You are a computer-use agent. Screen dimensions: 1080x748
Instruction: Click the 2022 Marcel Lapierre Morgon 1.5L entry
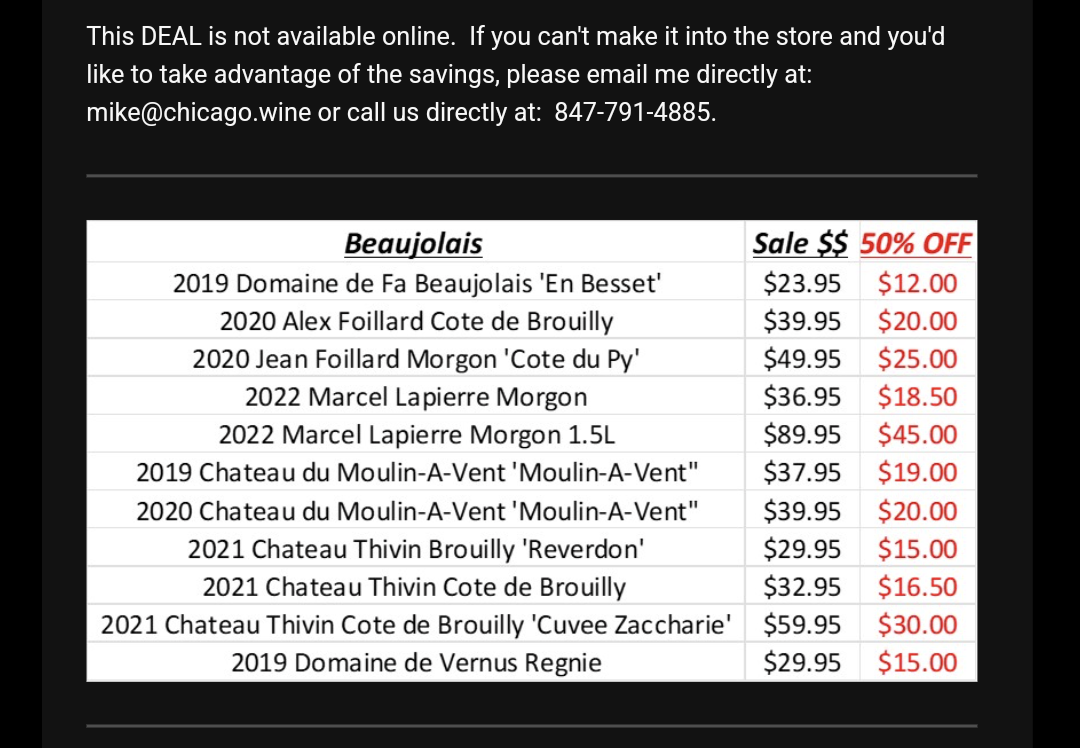(x=416, y=435)
